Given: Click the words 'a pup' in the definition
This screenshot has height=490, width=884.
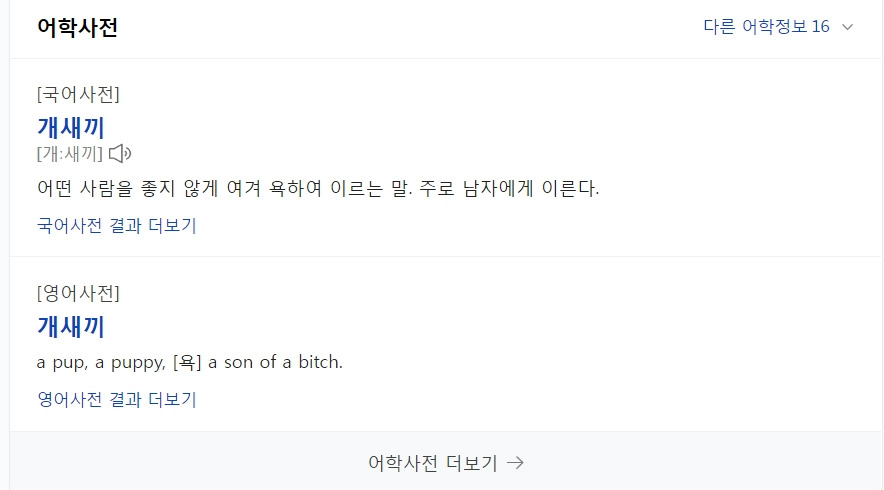Looking at the screenshot, I should point(59,362).
